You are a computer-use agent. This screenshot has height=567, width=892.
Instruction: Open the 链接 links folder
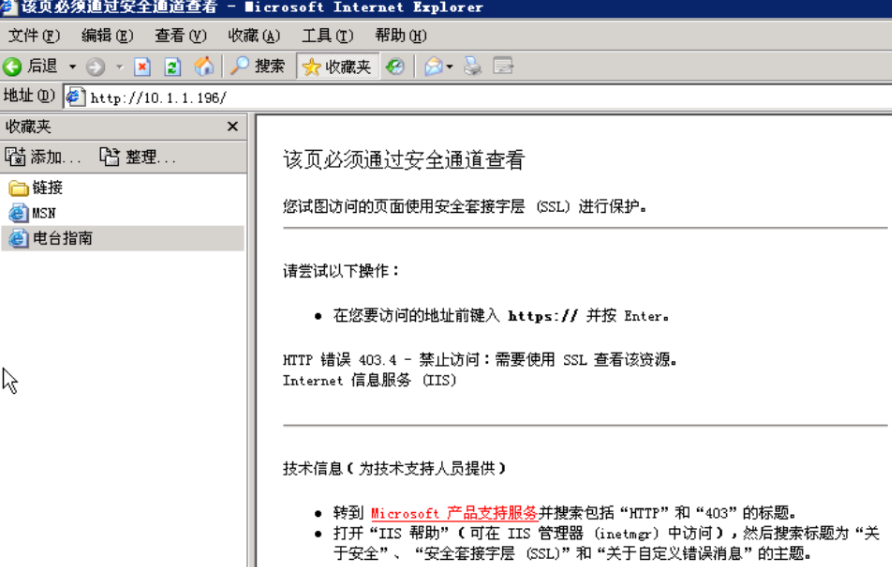tap(36, 188)
